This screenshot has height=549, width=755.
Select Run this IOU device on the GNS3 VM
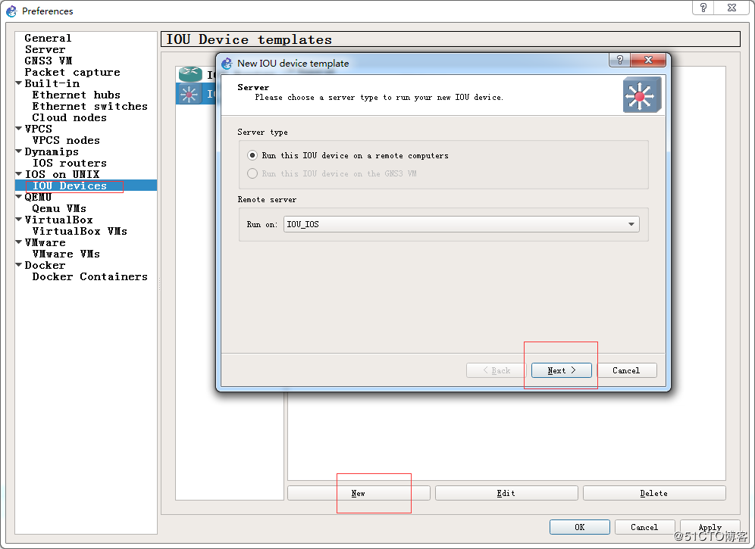pyautogui.click(x=332, y=173)
